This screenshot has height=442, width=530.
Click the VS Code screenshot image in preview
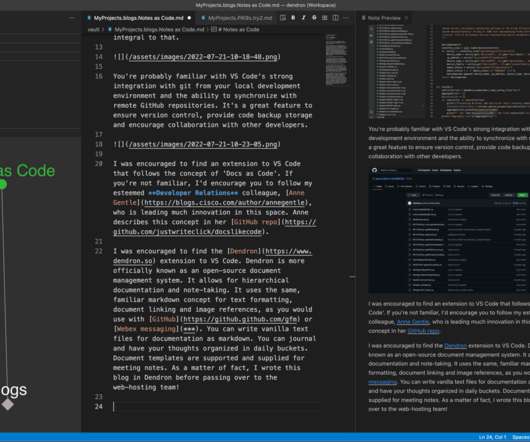tap(449, 71)
